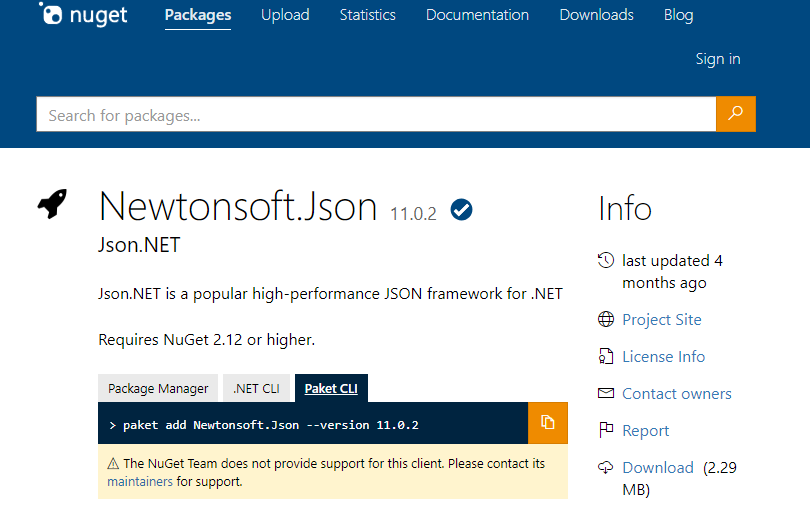Click the Contact owners link
810x522 pixels.
(x=677, y=394)
